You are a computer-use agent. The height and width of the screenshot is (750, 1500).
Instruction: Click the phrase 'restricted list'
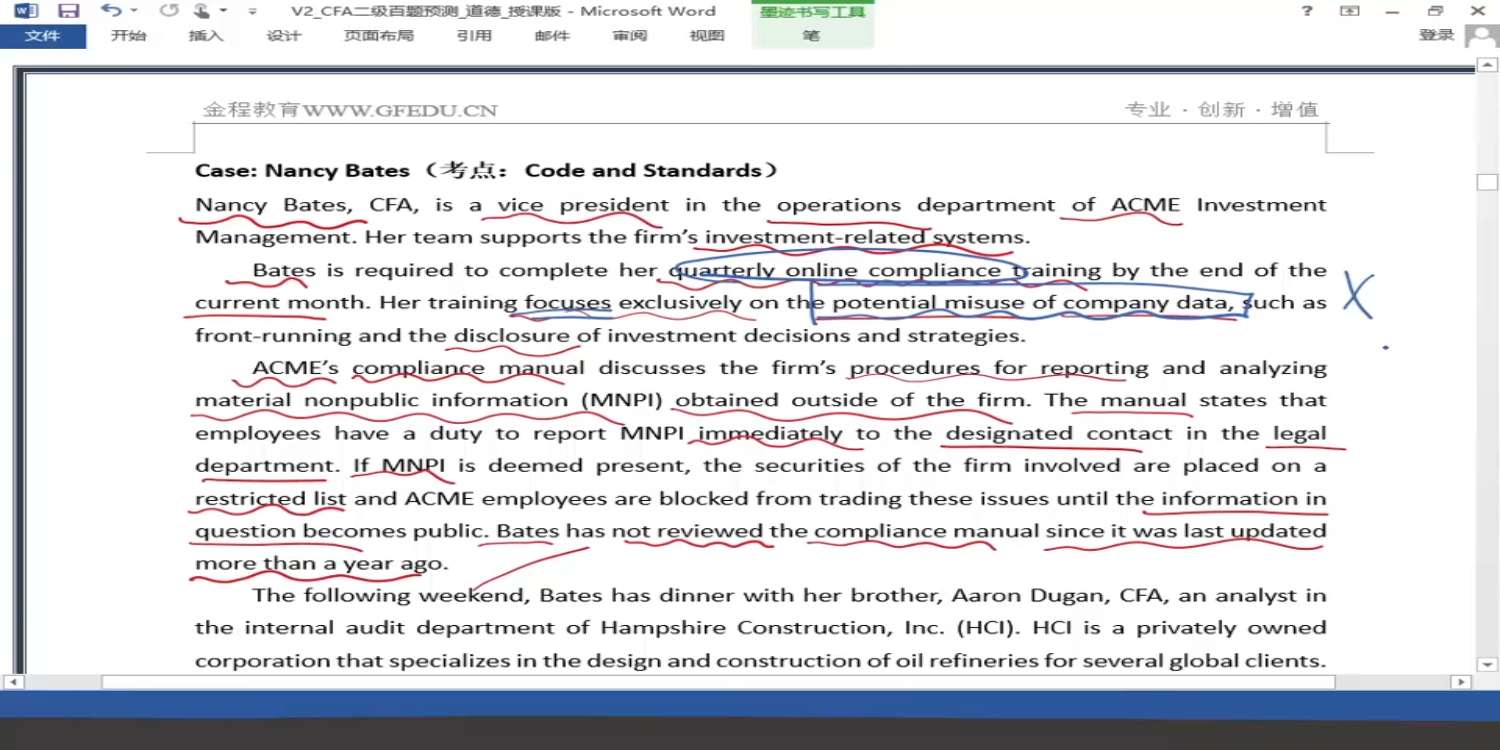pyautogui.click(x=271, y=499)
